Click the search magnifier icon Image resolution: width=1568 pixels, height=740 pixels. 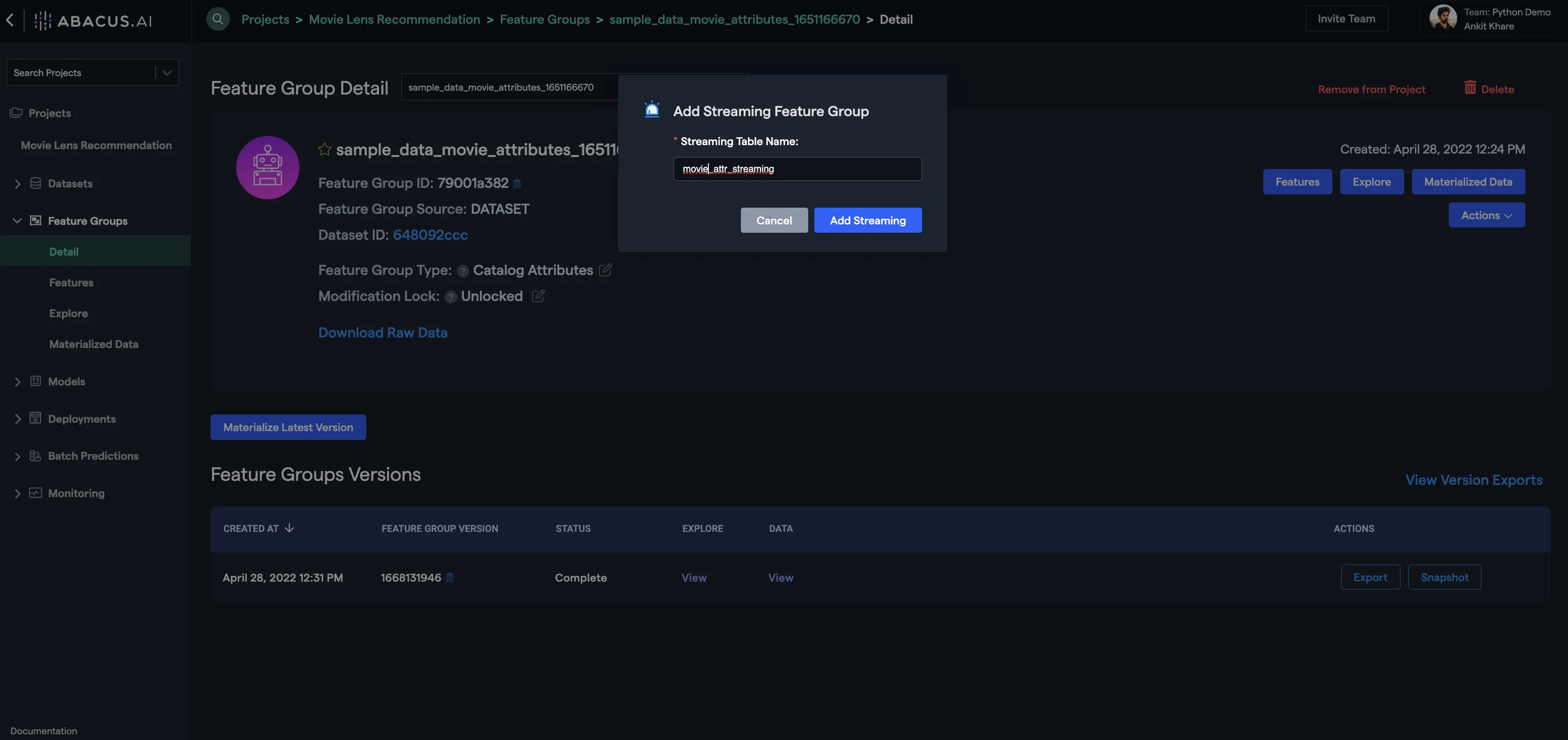tap(217, 19)
